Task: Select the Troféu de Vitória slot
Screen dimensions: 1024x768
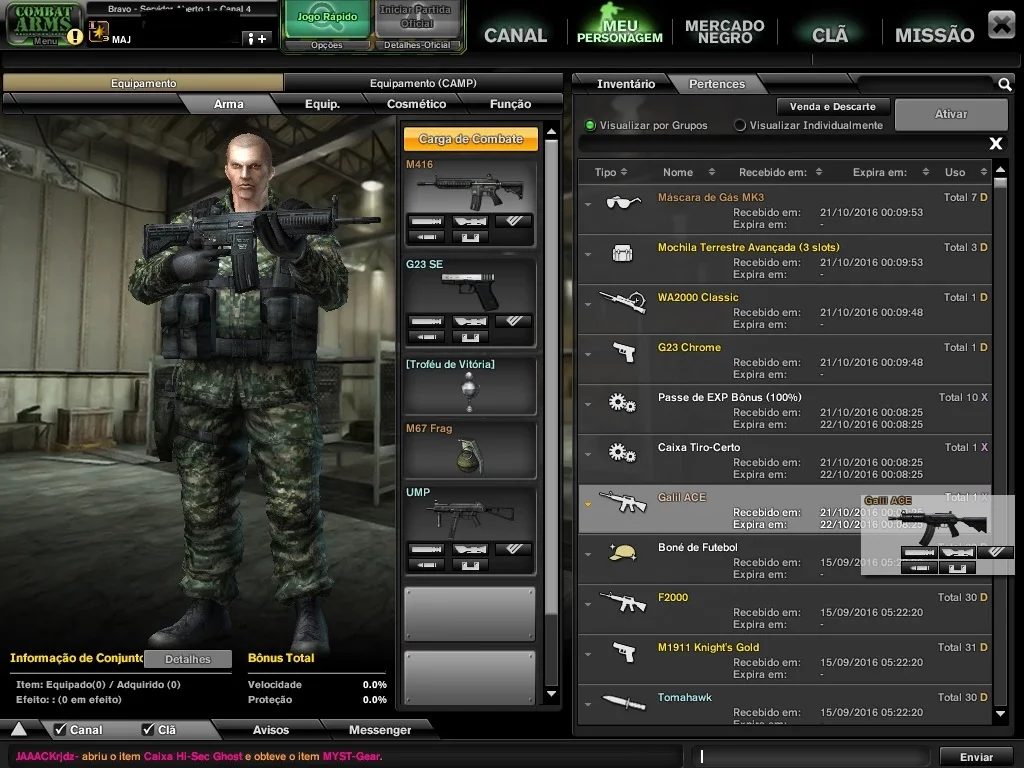Action: click(x=470, y=385)
